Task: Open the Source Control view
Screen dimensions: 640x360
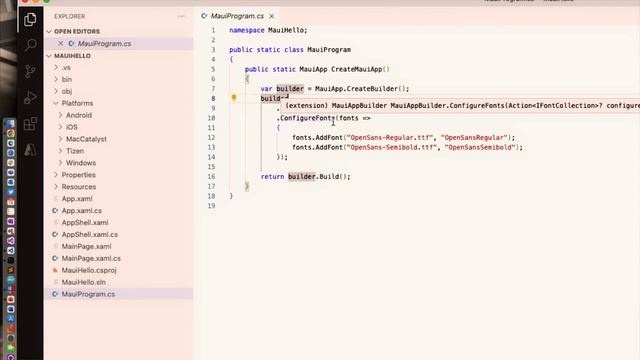Action: click(x=30, y=71)
